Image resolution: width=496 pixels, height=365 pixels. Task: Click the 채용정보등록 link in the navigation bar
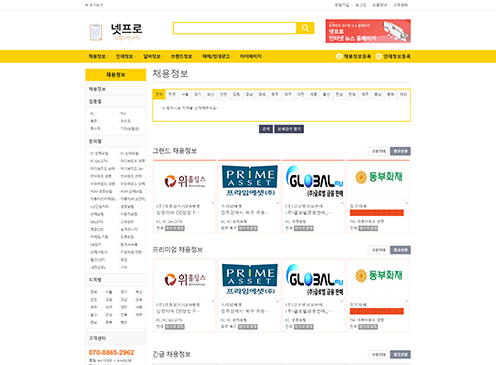pyautogui.click(x=357, y=57)
